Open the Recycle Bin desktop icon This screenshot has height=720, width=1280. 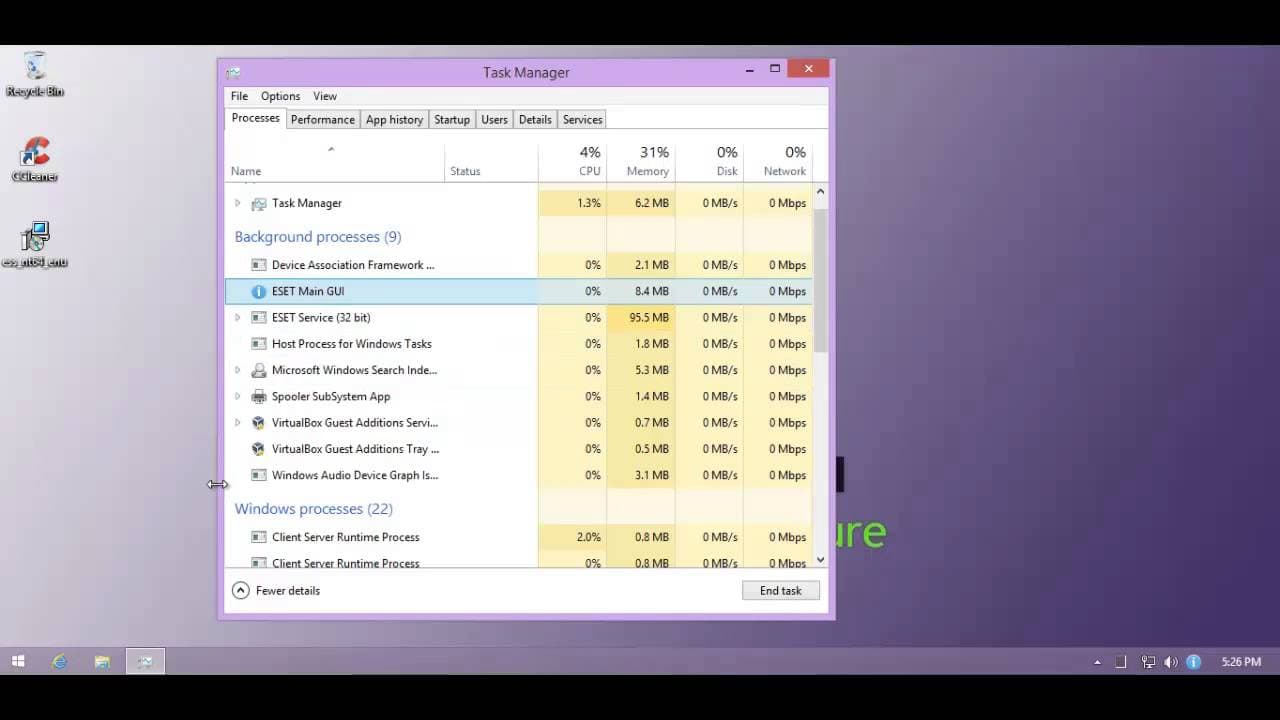tap(35, 74)
